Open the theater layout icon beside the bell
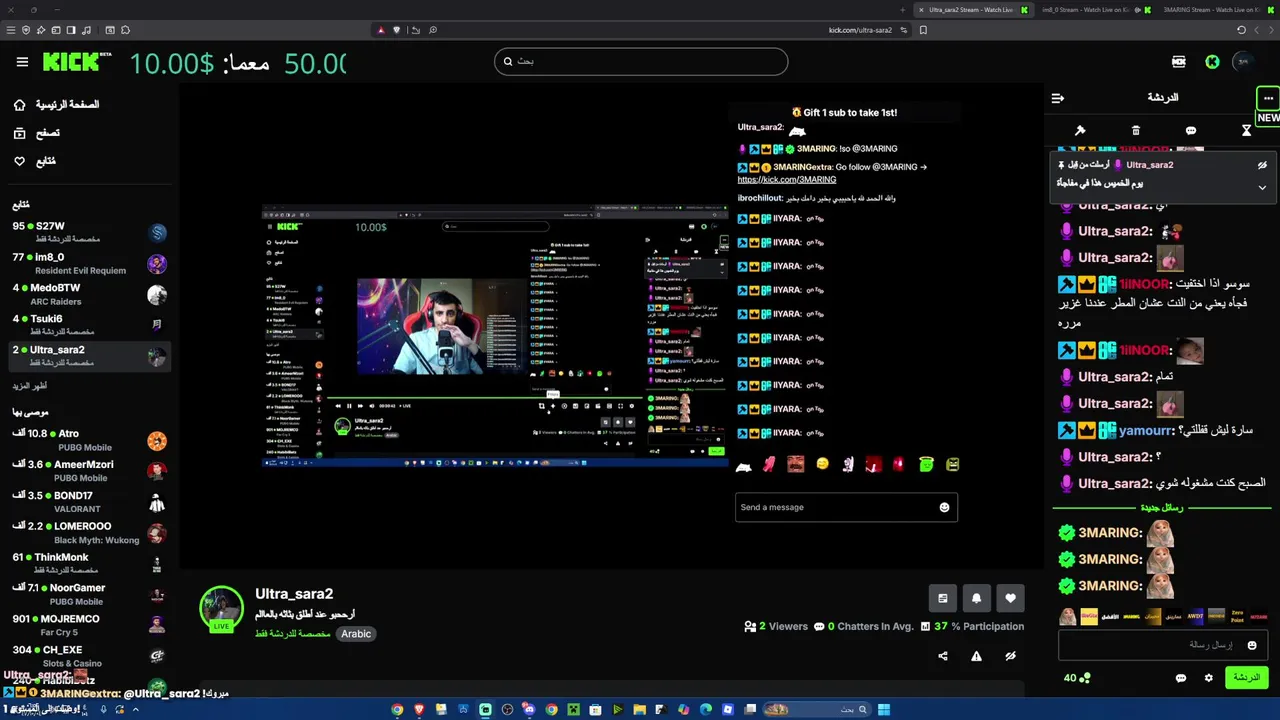 [942, 598]
